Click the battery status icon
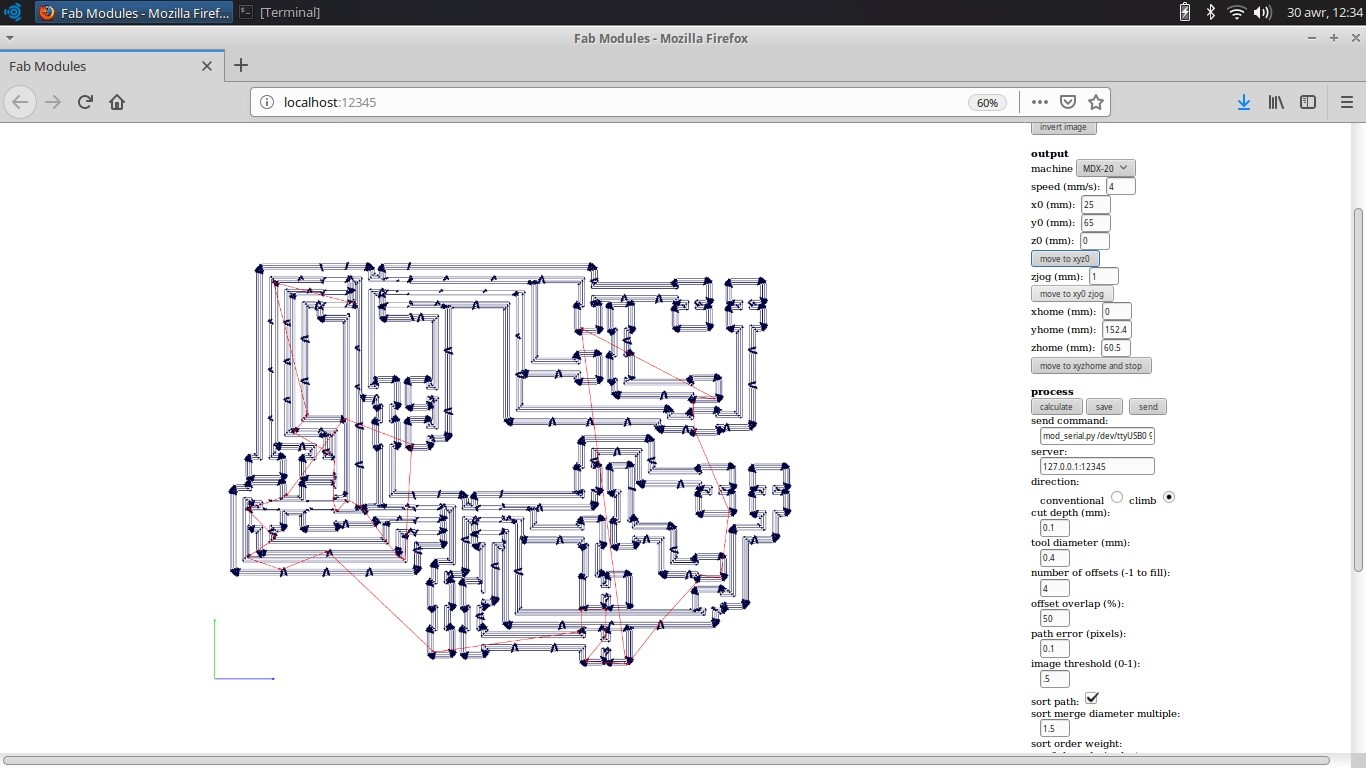Screen dimensions: 1366x768 click(x=1185, y=12)
